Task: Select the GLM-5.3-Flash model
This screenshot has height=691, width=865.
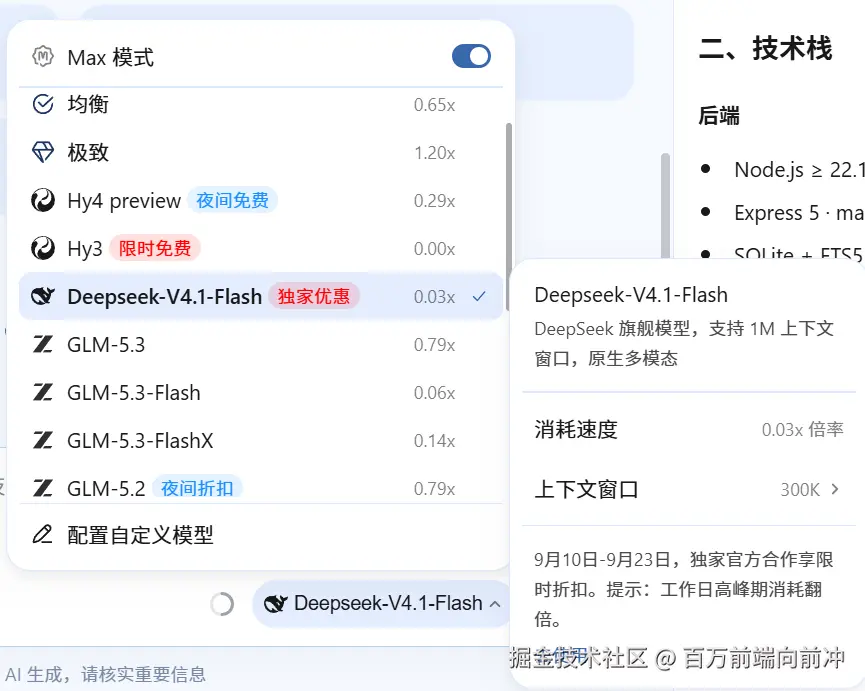Action: point(261,393)
